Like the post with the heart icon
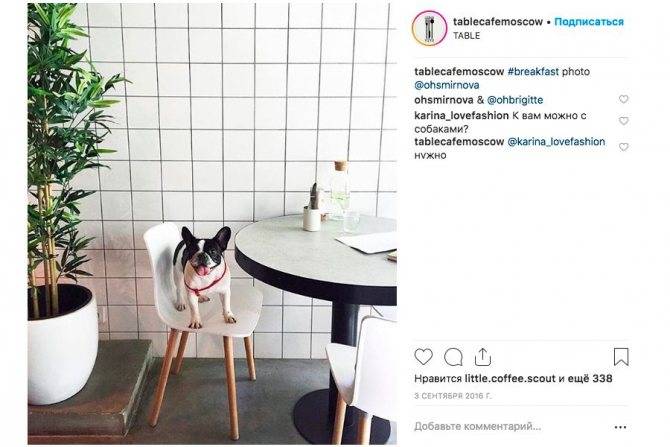 tap(423, 357)
